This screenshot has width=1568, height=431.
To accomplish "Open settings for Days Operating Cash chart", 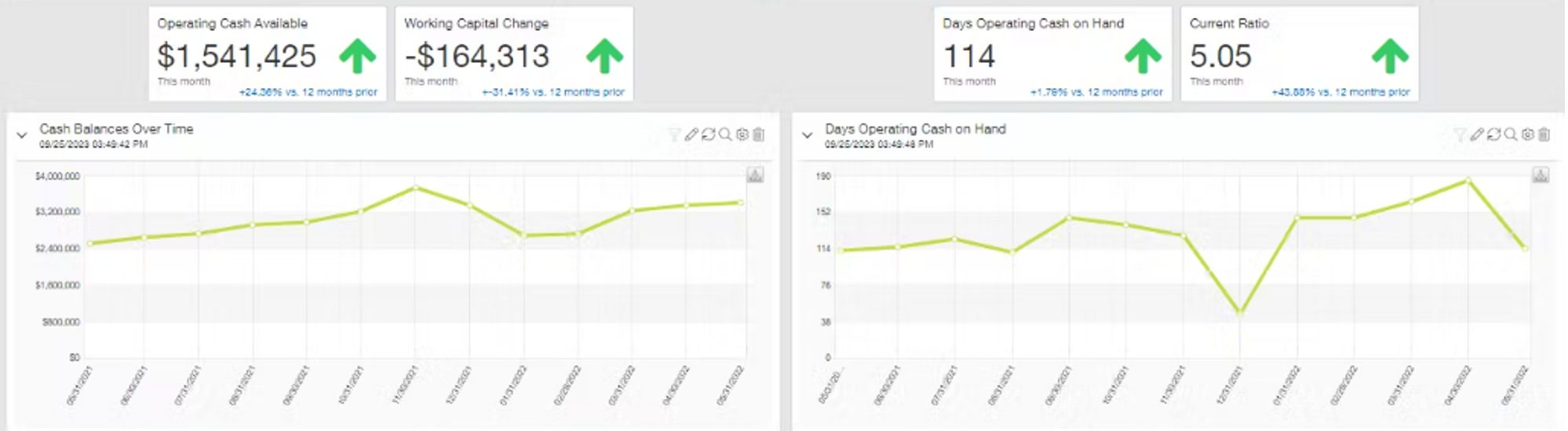I will 1527,135.
